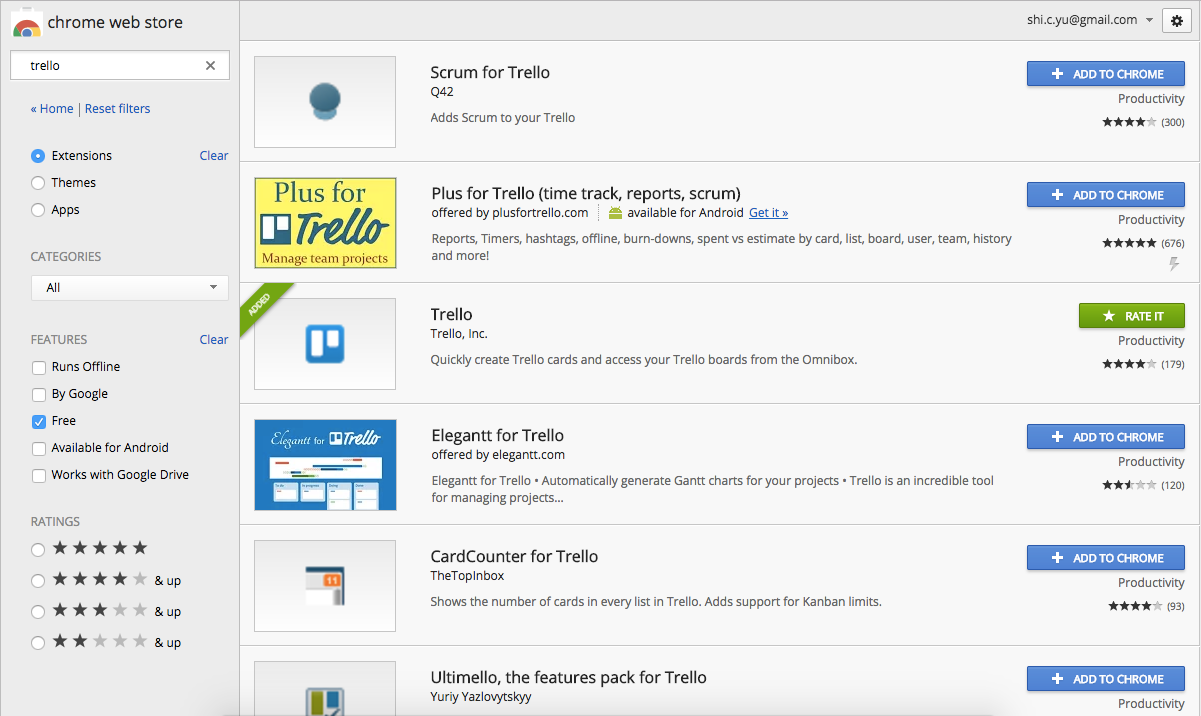This screenshot has height=716, width=1201.
Task: Click the Get it link for Android
Action: click(768, 213)
